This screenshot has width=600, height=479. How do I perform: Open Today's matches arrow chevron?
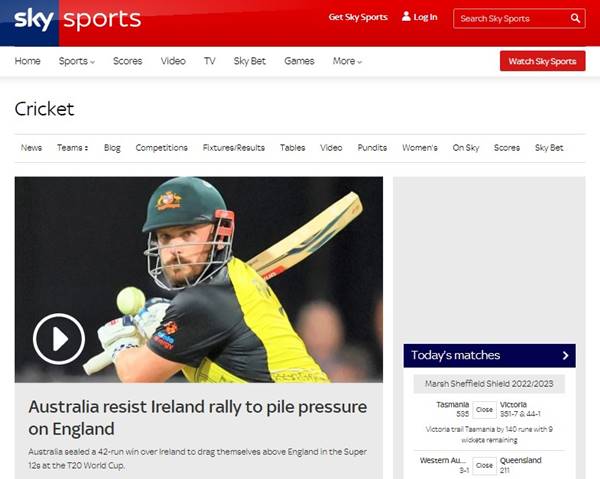[x=566, y=355]
